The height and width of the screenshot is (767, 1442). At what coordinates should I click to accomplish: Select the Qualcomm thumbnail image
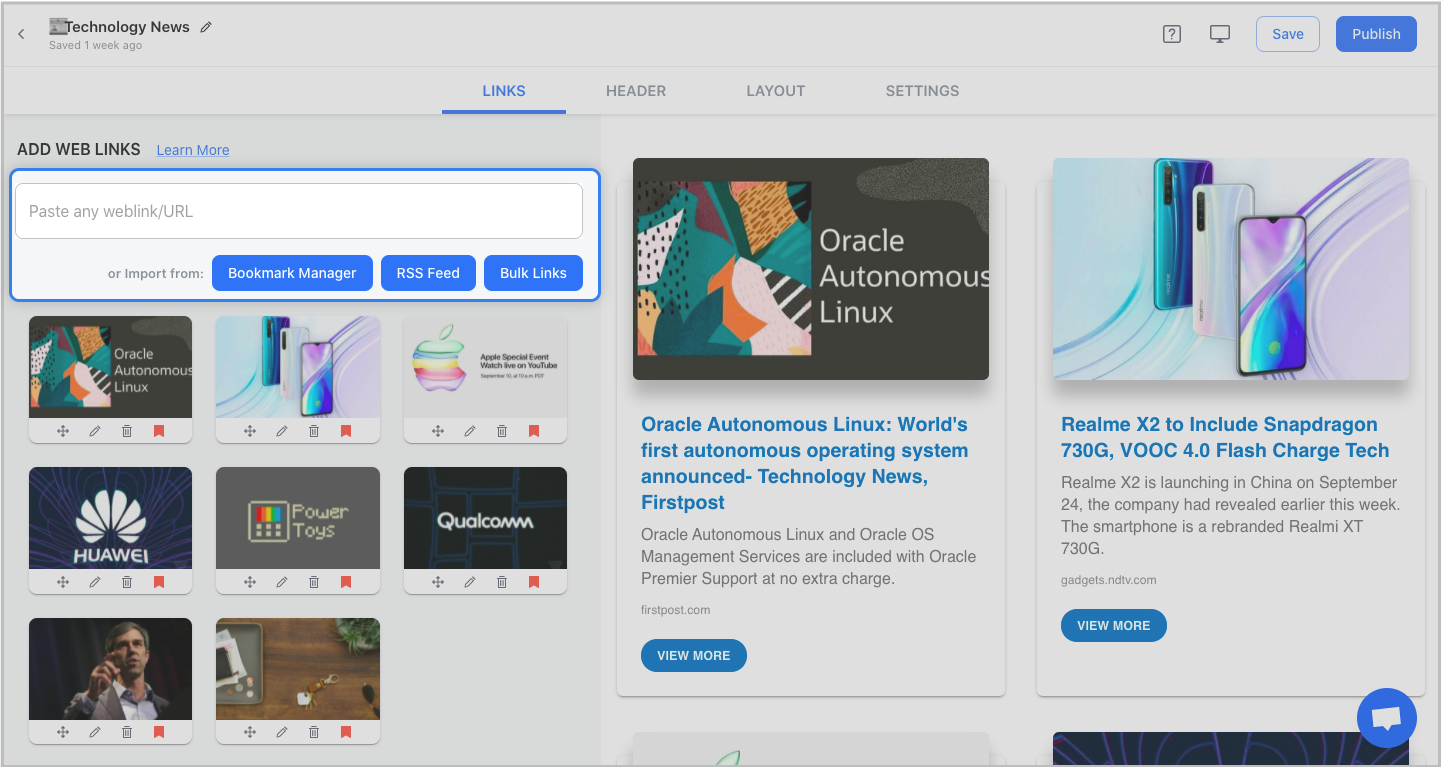(485, 518)
